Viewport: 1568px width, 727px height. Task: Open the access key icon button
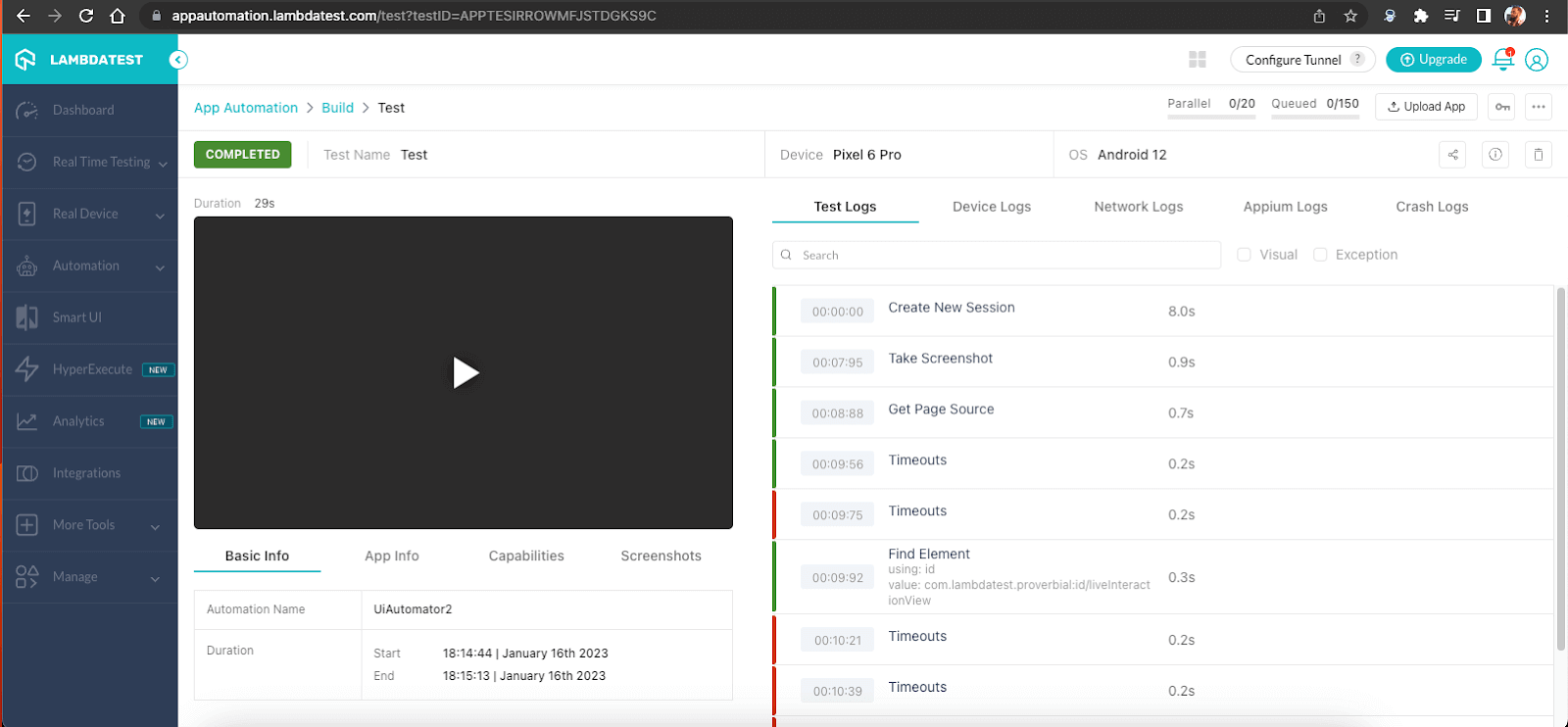click(x=1502, y=107)
